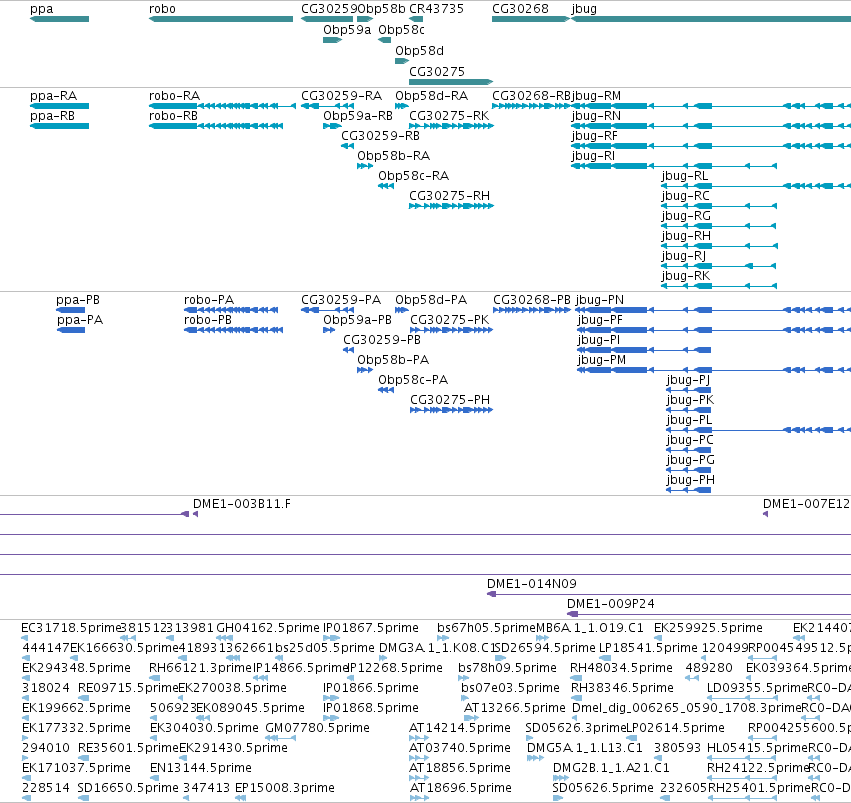
Task: Click the 'CG30259-RA' transcript label
Action: coord(341,96)
